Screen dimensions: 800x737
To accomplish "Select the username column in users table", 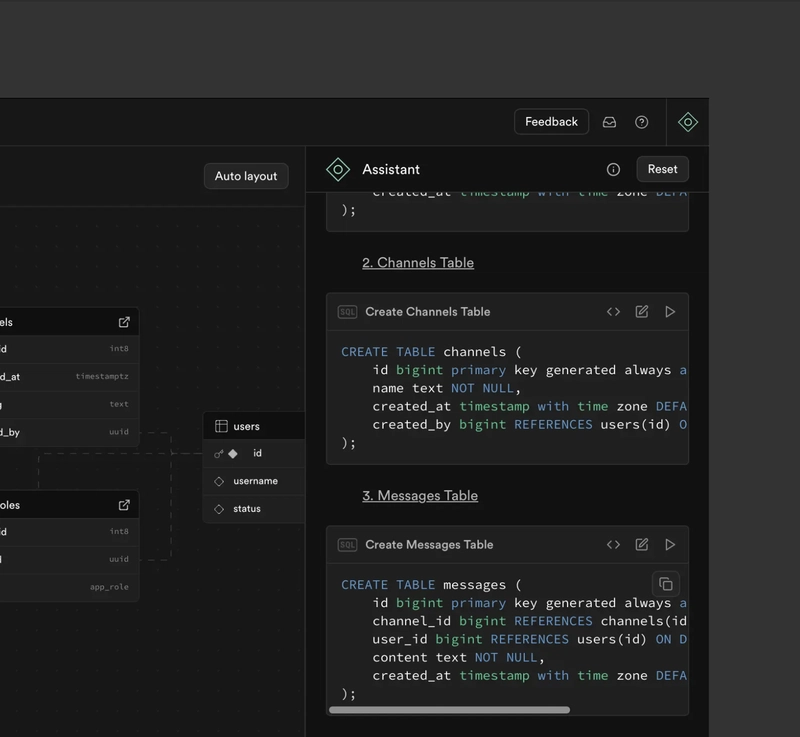I will 254,481.
